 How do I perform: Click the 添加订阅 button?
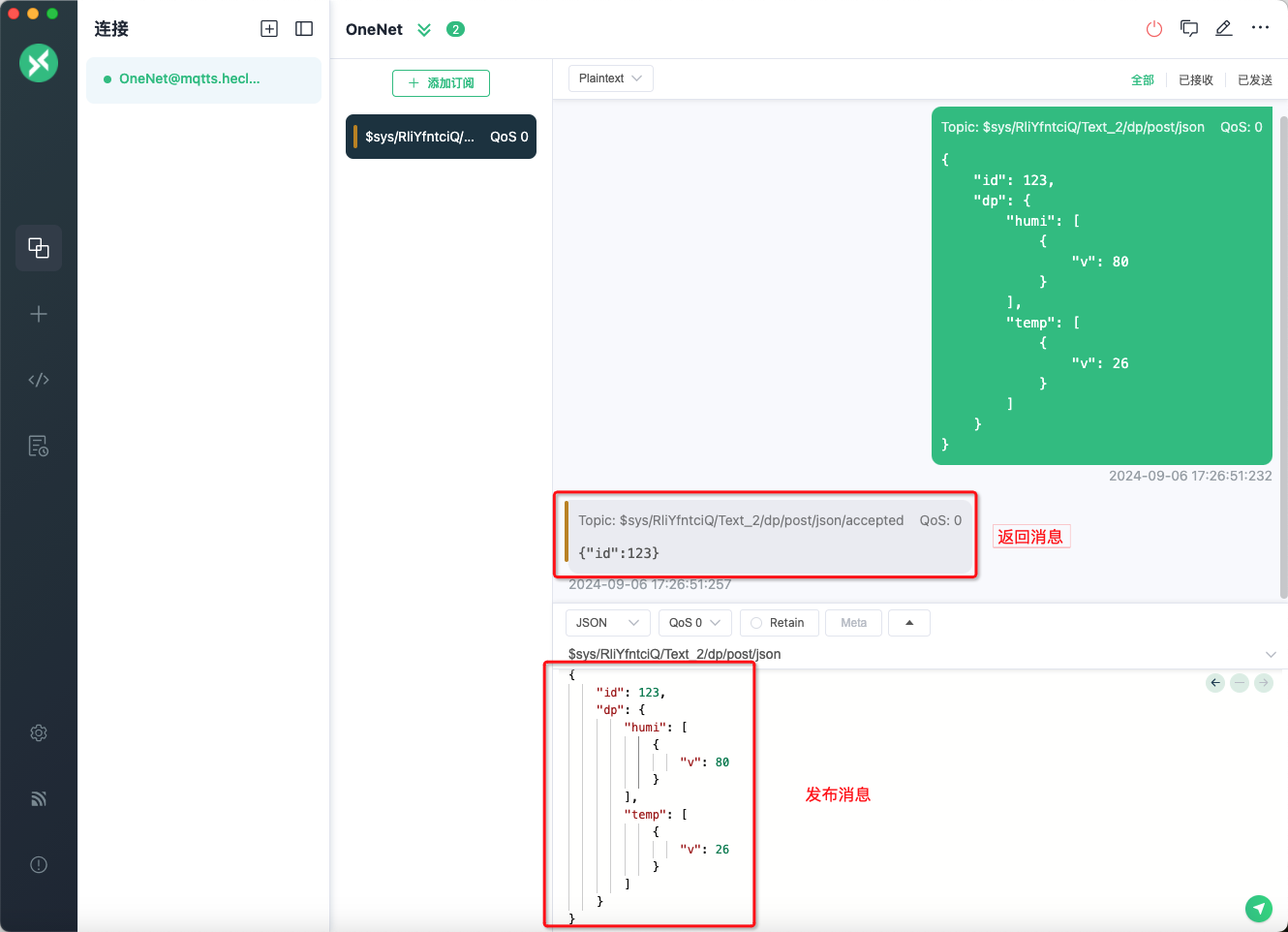[x=441, y=83]
